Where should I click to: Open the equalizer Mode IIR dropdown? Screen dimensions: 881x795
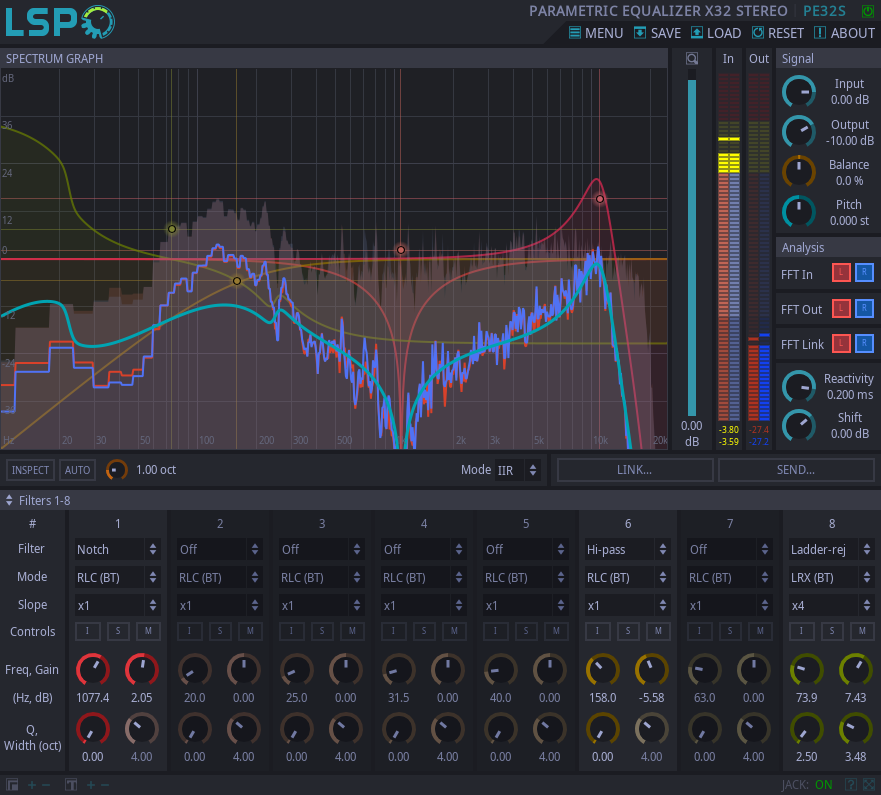[517, 470]
